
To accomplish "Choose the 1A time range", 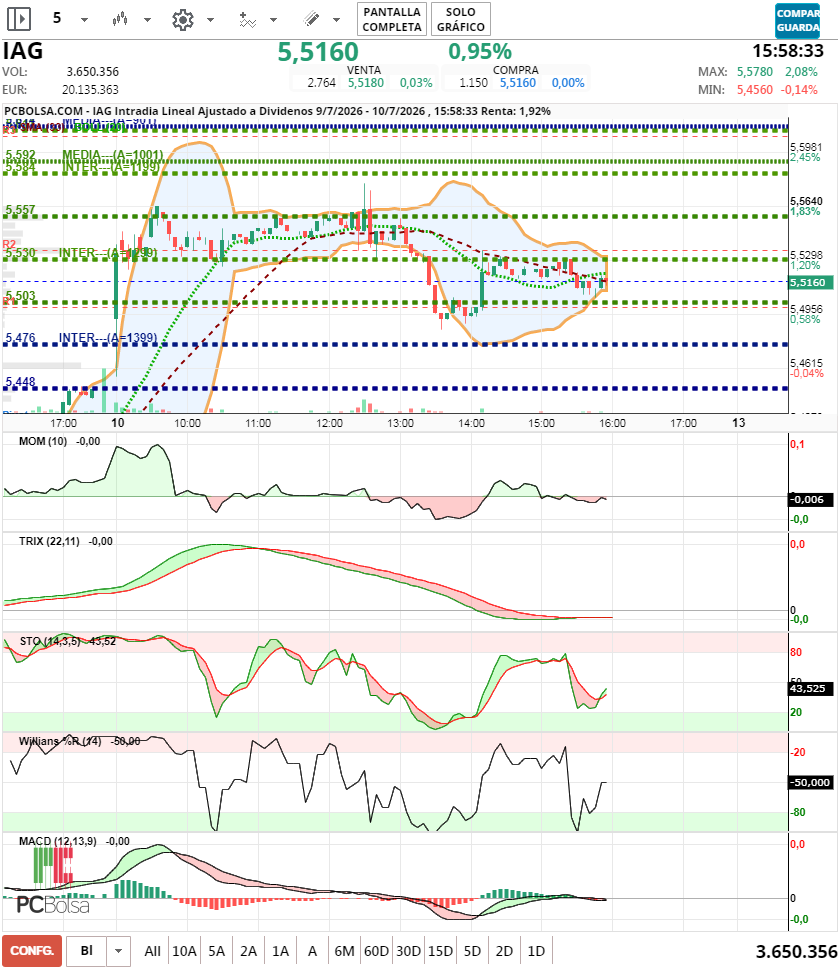I will [x=280, y=951].
